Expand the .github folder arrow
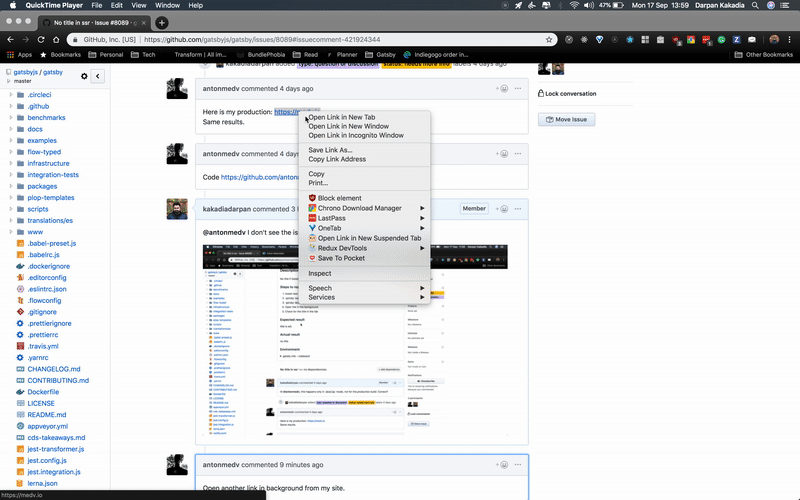This screenshot has height=500, width=800. tap(11, 106)
